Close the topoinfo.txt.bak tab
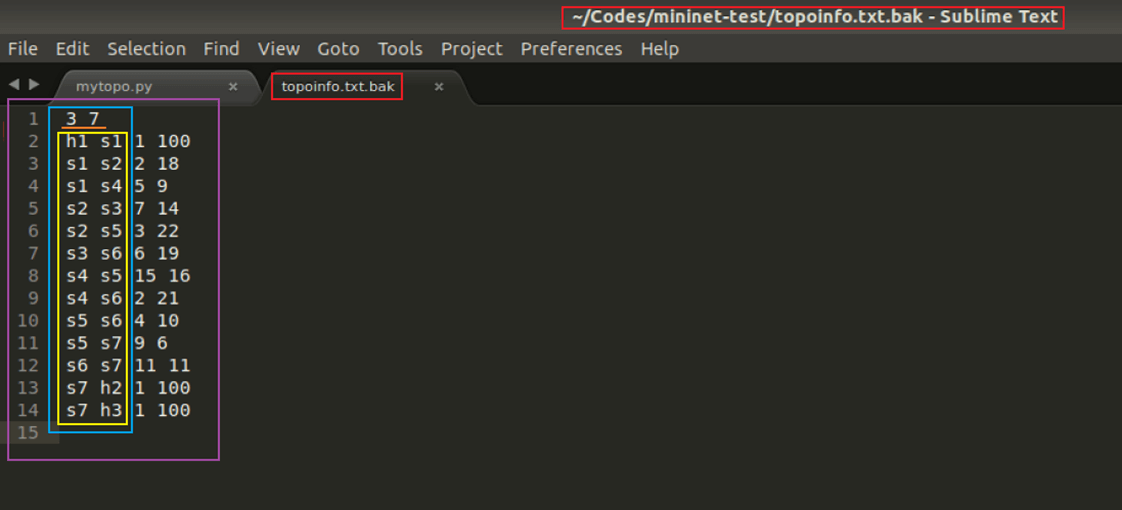 [x=438, y=87]
